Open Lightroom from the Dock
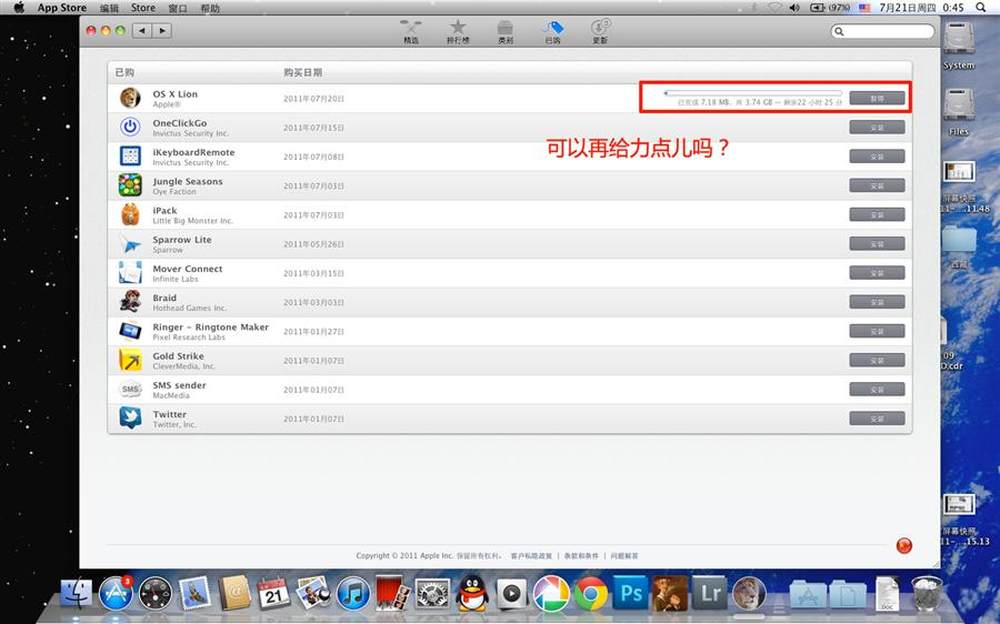The height and width of the screenshot is (624, 1000). 709,593
